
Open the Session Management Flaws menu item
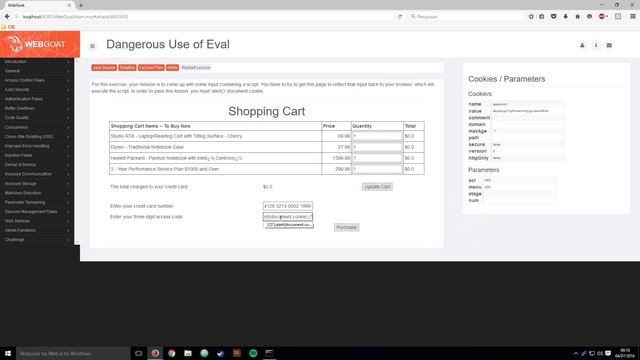click(x=37, y=212)
